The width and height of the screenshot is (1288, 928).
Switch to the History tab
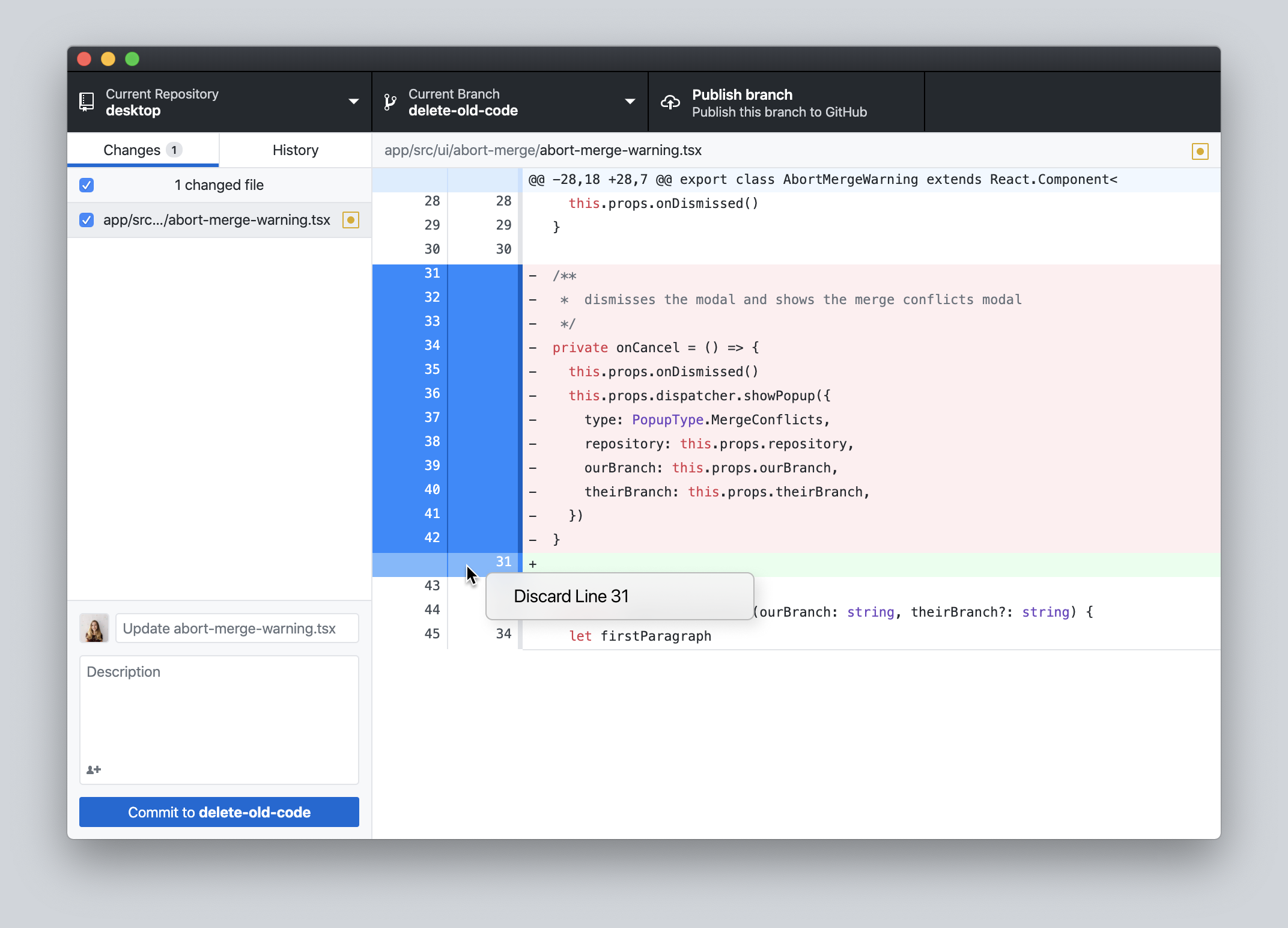pyautogui.click(x=295, y=150)
